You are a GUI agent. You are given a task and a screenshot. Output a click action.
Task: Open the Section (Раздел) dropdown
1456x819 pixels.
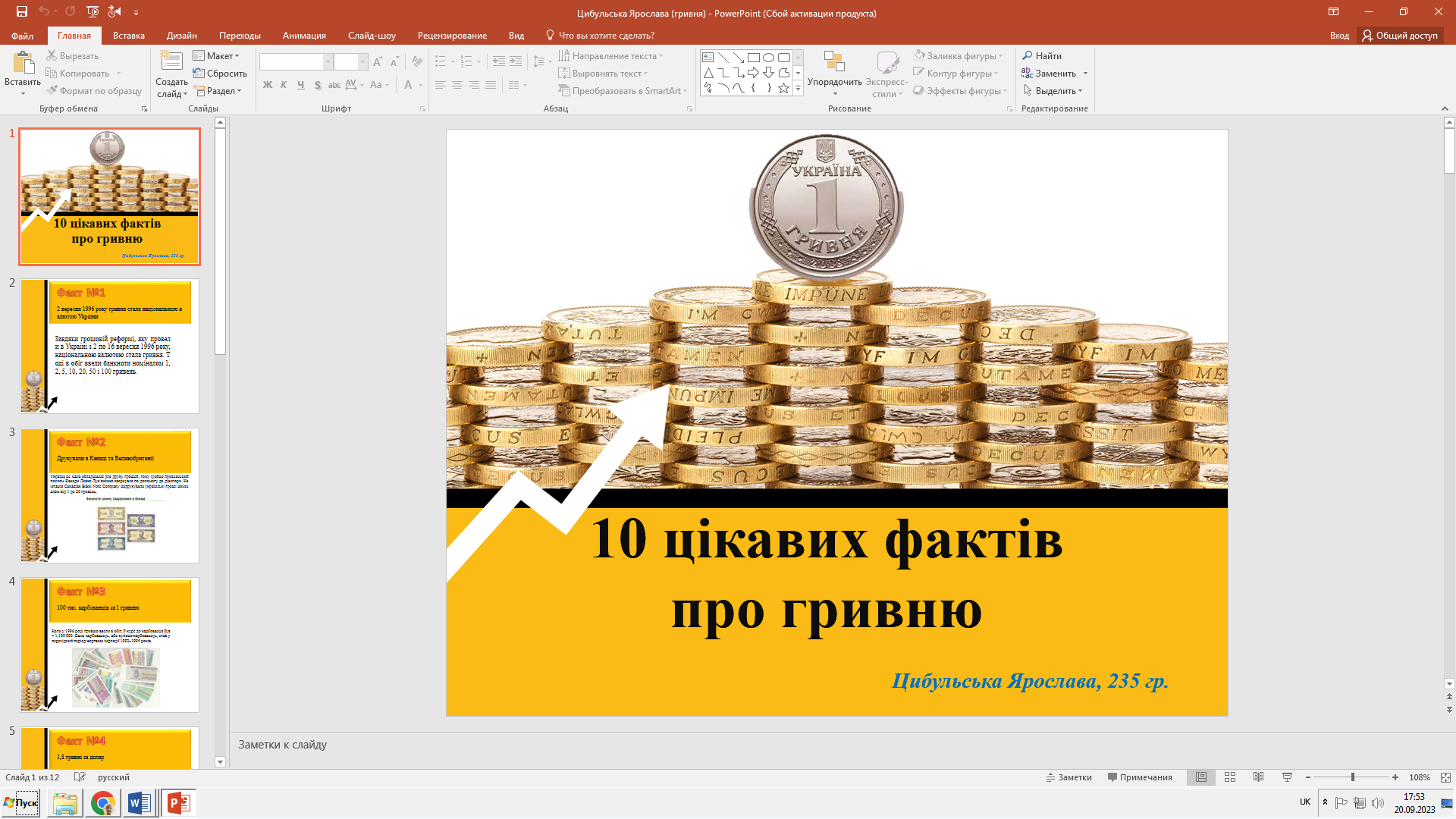point(218,90)
